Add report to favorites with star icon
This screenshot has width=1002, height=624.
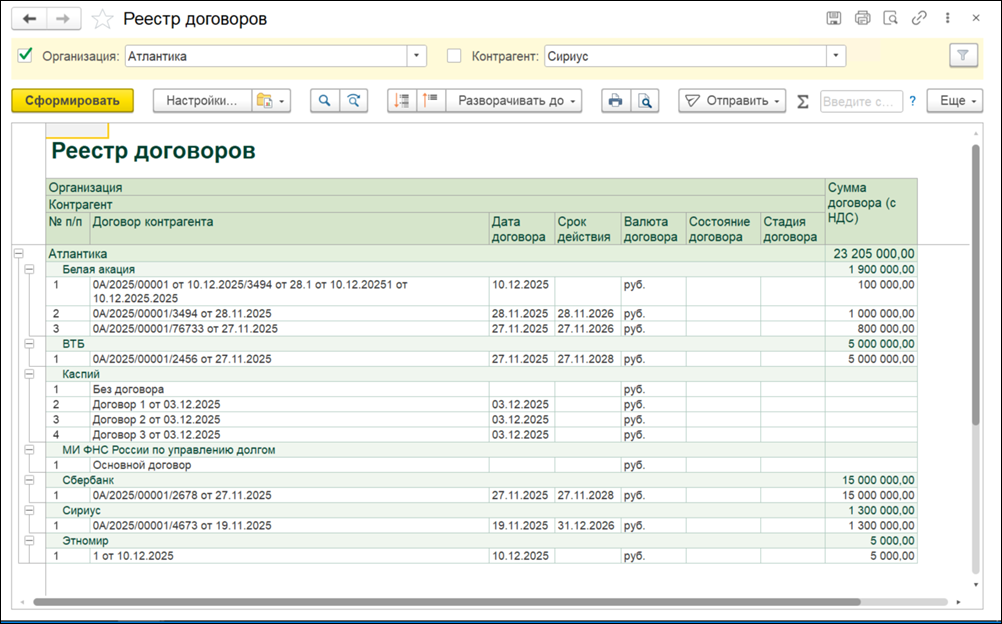pyautogui.click(x=102, y=19)
